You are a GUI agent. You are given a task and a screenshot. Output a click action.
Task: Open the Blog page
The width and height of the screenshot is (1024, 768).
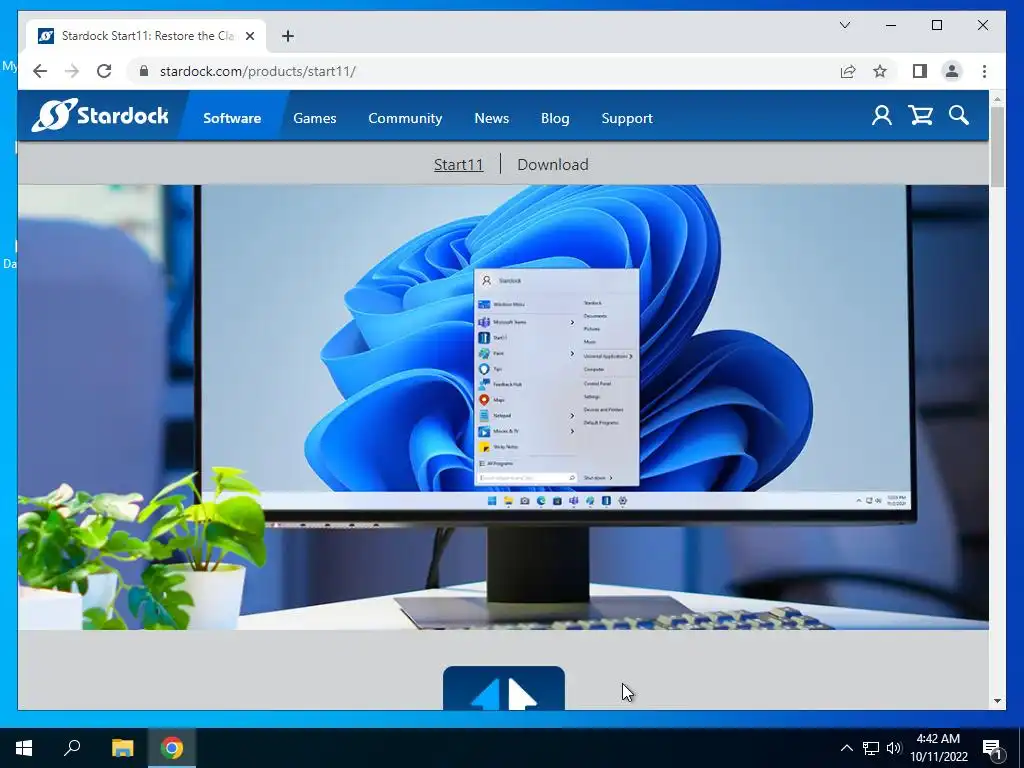pyautogui.click(x=555, y=118)
